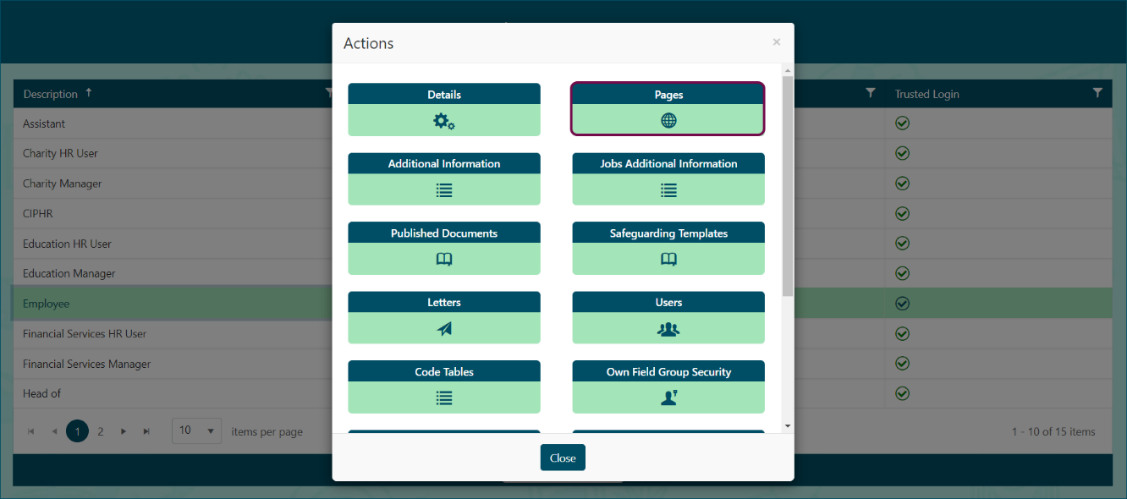Open Additional Information list icon
The height and width of the screenshot is (499, 1127).
coord(443,191)
